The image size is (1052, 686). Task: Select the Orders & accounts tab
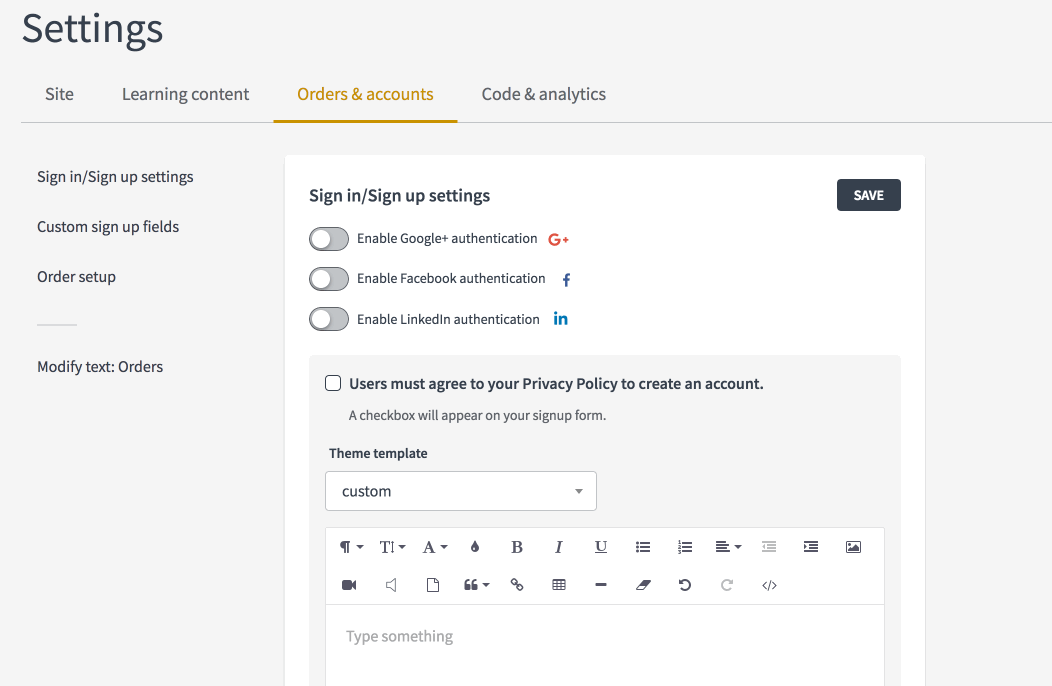tap(365, 94)
